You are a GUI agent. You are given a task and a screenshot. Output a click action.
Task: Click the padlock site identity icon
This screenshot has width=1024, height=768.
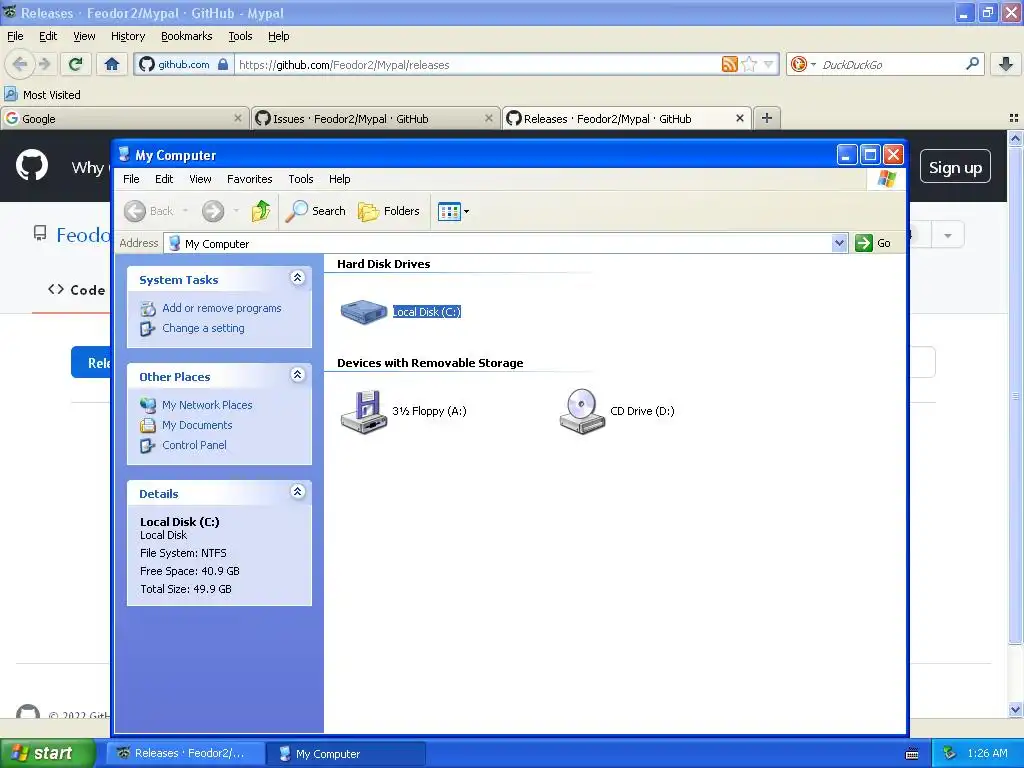(223, 64)
